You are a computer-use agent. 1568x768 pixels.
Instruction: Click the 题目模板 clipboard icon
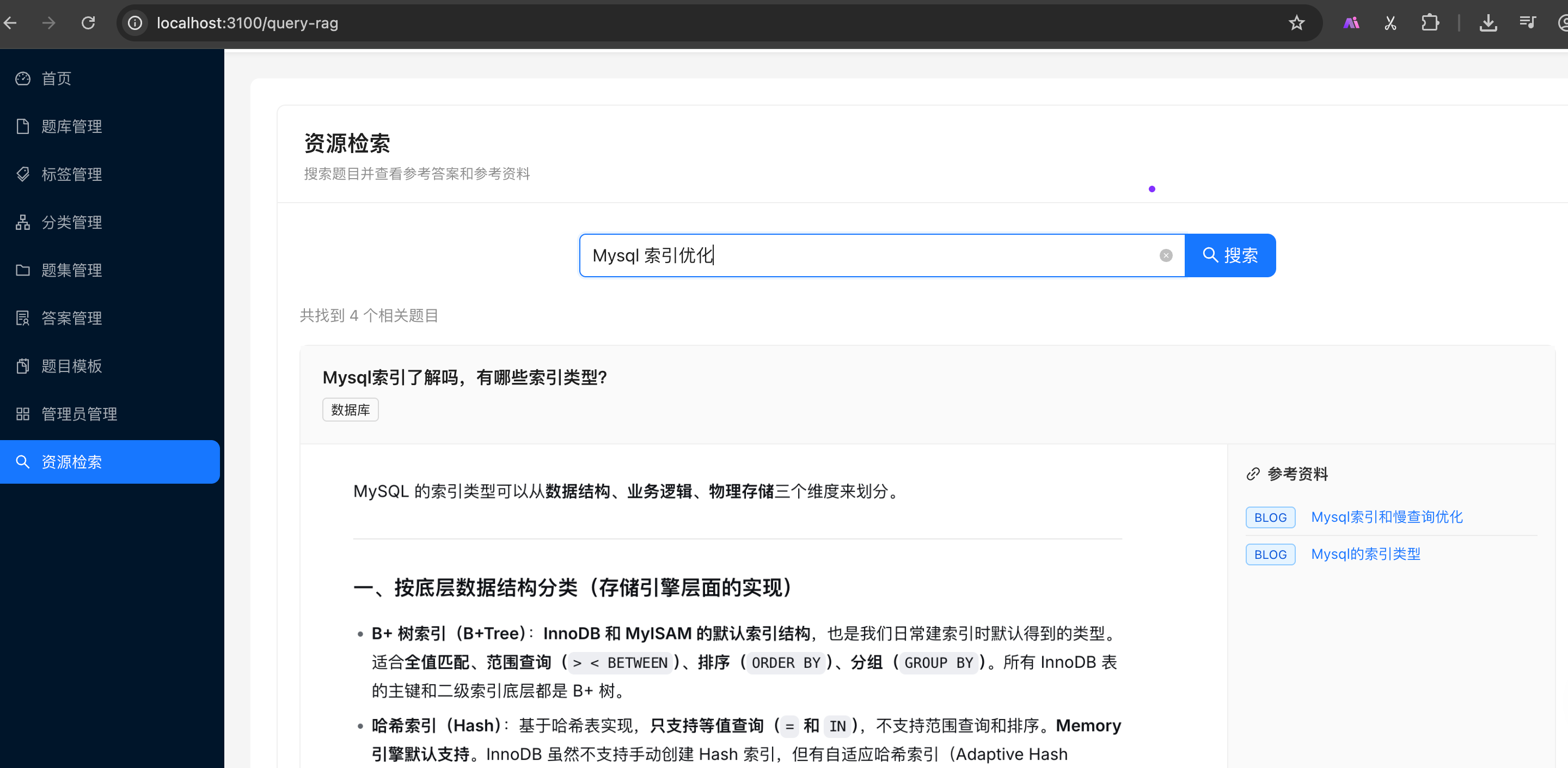point(22,366)
